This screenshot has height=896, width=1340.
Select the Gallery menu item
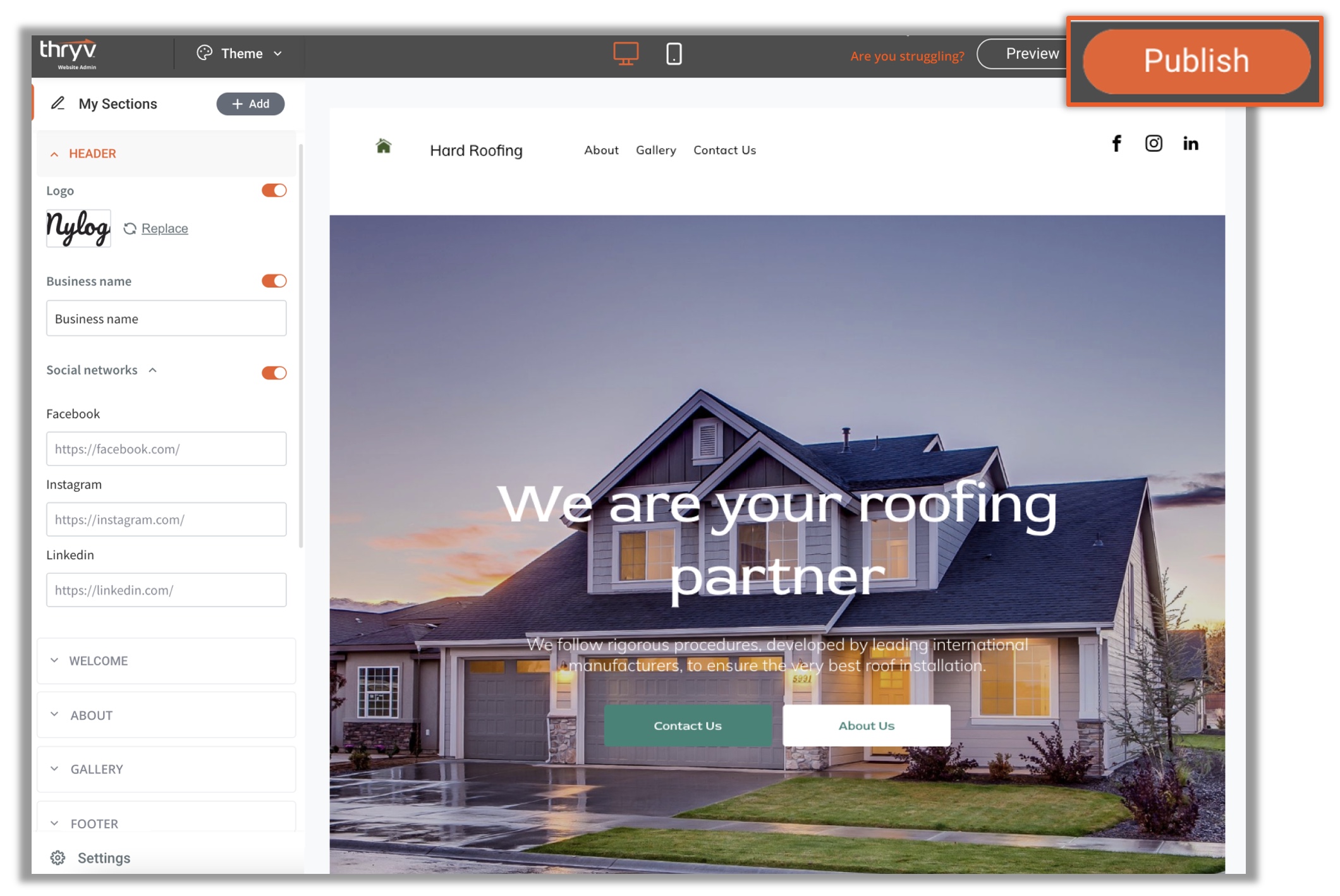(655, 150)
